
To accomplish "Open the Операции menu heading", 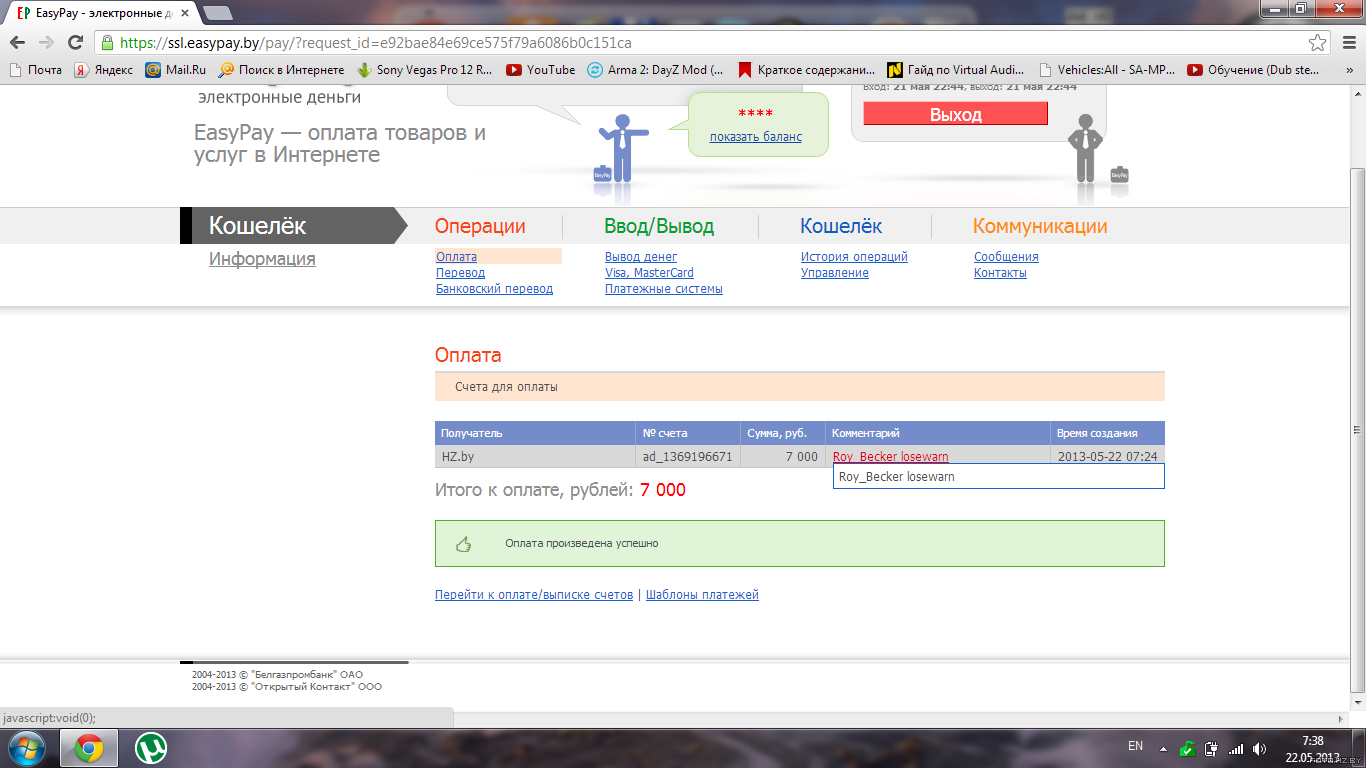I will 480,226.
